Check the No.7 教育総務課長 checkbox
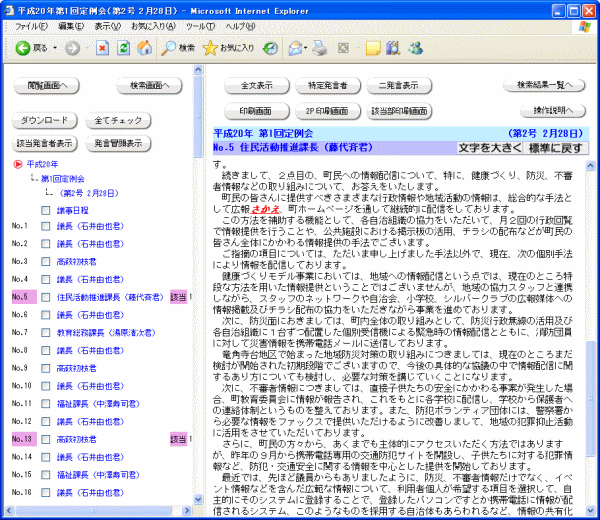Viewport: 600px width, 520px height. click(x=46, y=333)
